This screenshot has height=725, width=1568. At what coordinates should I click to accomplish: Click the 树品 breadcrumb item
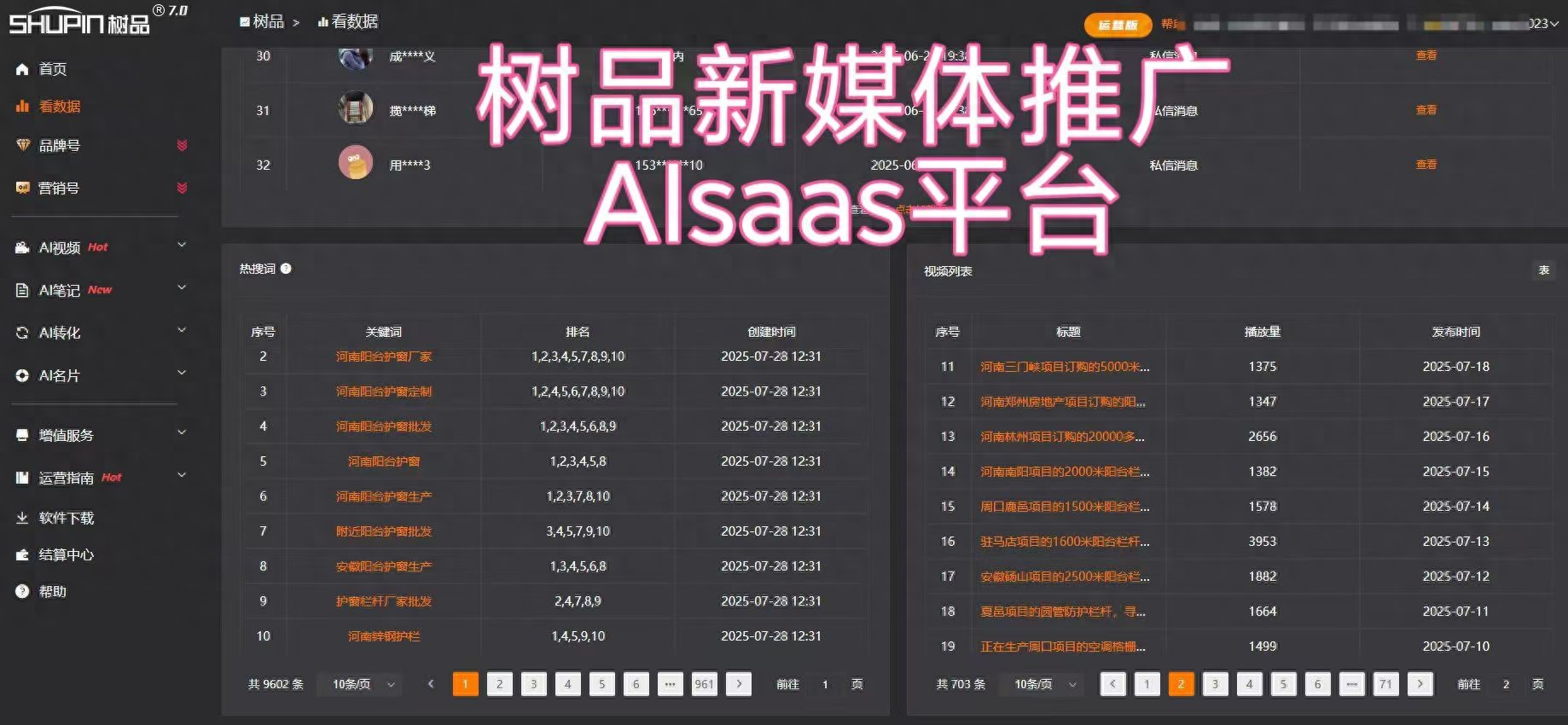click(x=262, y=21)
